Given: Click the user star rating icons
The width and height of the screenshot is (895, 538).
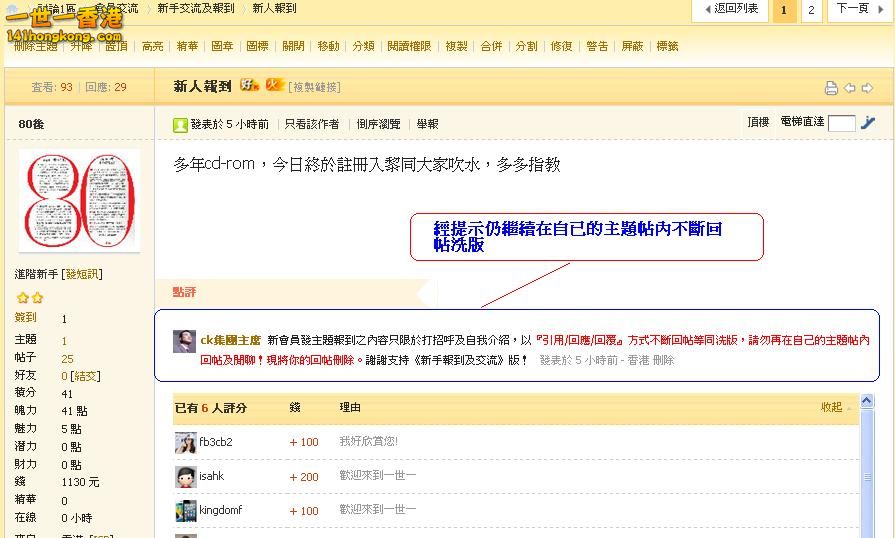Looking at the screenshot, I should tap(30, 298).
